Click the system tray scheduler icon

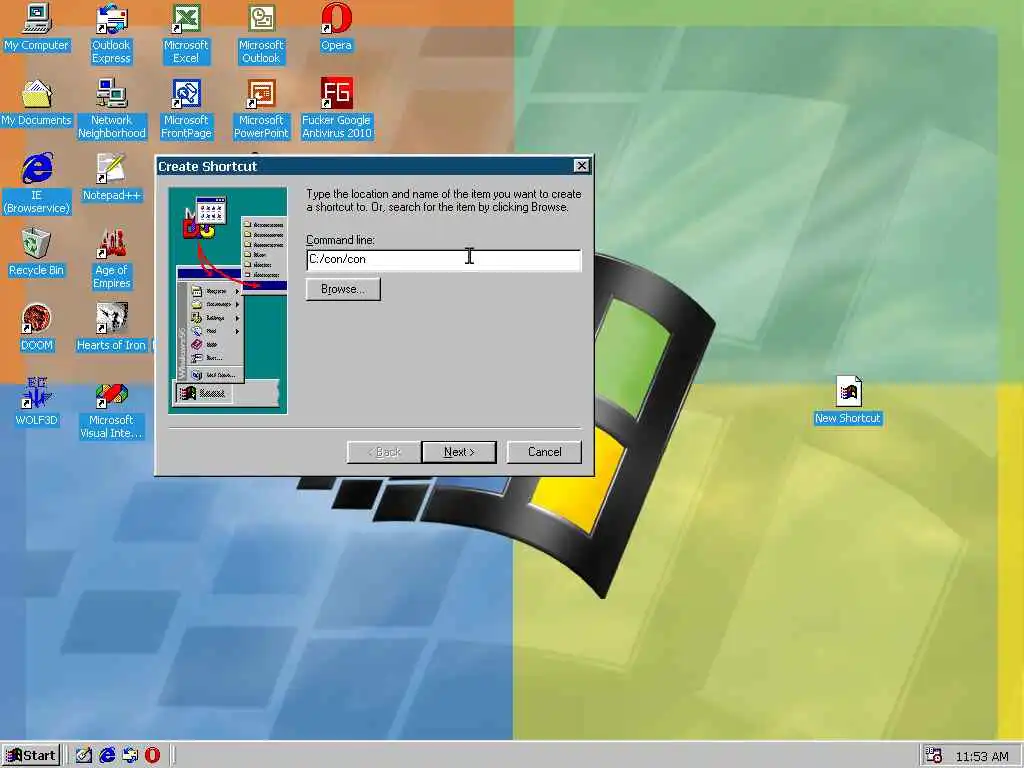tap(933, 756)
